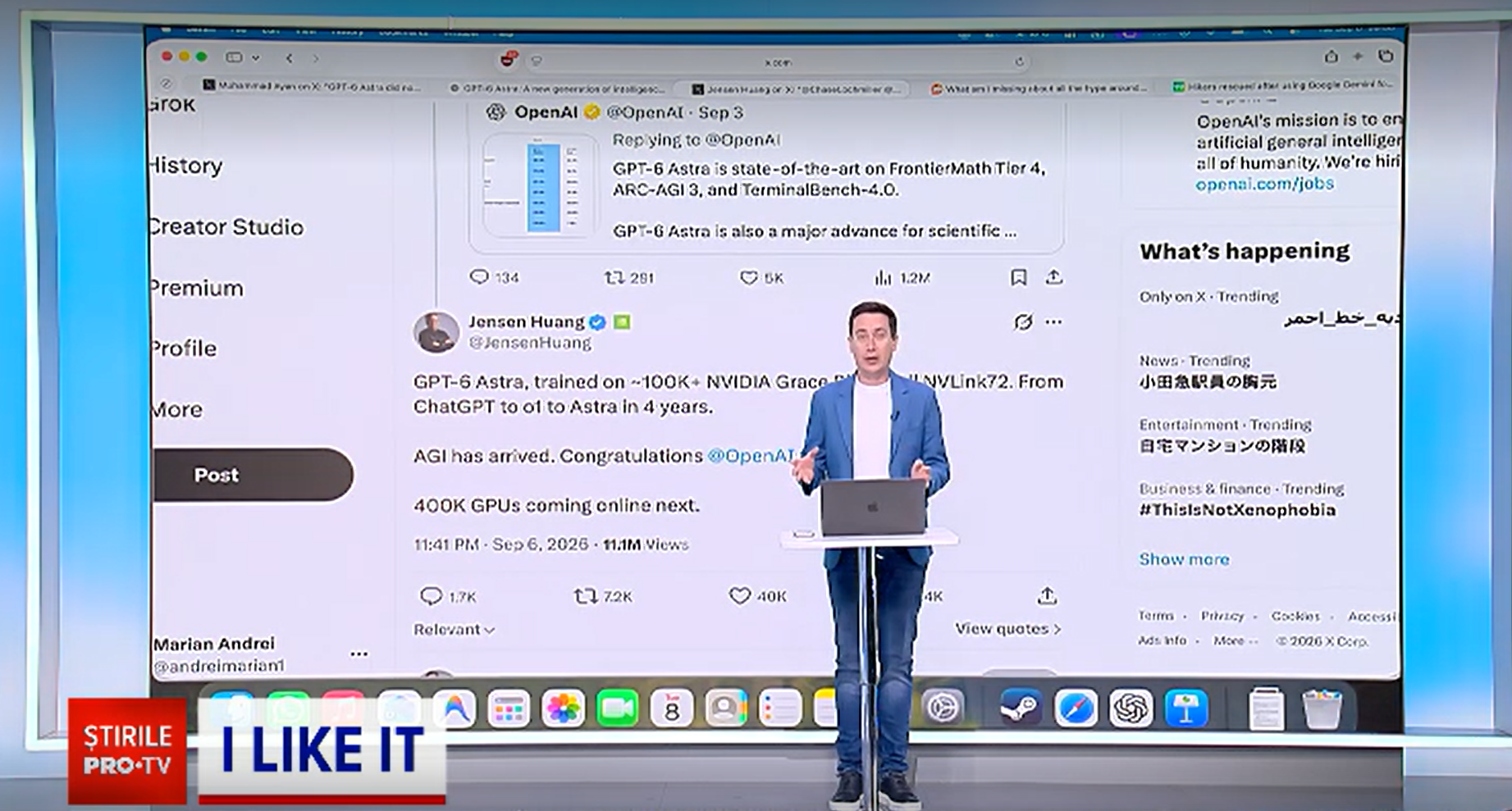The width and height of the screenshot is (1512, 811).
Task: Repost the OpenAI post (291)
Action: tap(629, 277)
